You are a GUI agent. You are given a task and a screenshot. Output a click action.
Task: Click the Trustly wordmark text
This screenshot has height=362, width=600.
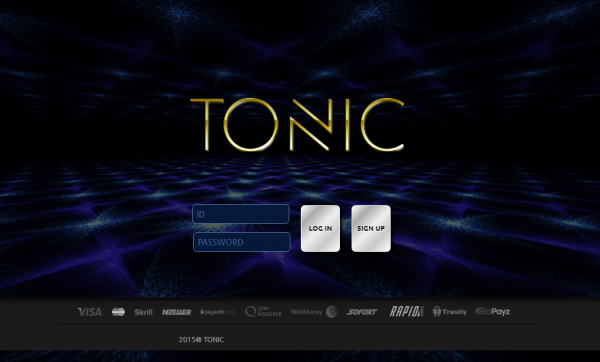point(455,312)
